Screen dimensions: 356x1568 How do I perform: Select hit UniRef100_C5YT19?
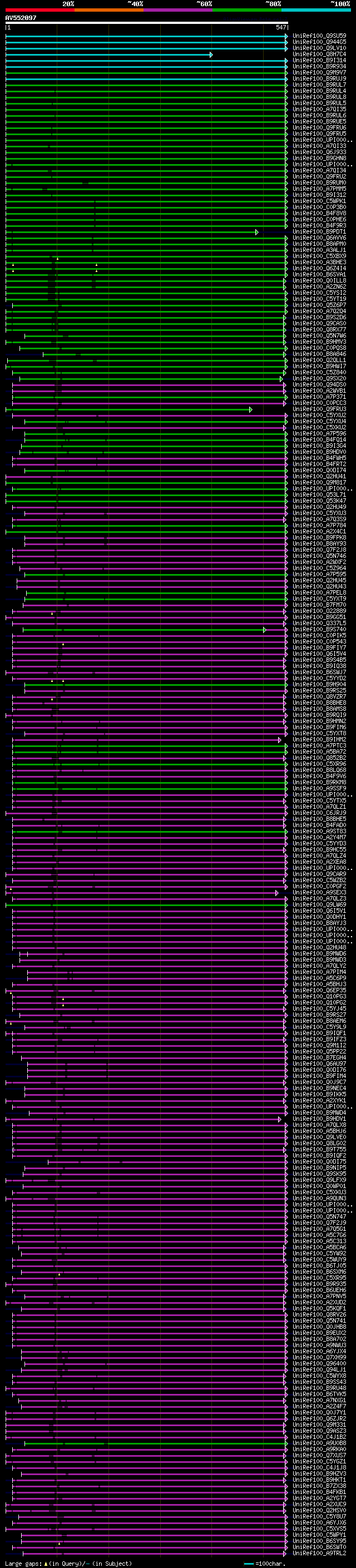tap(319, 299)
